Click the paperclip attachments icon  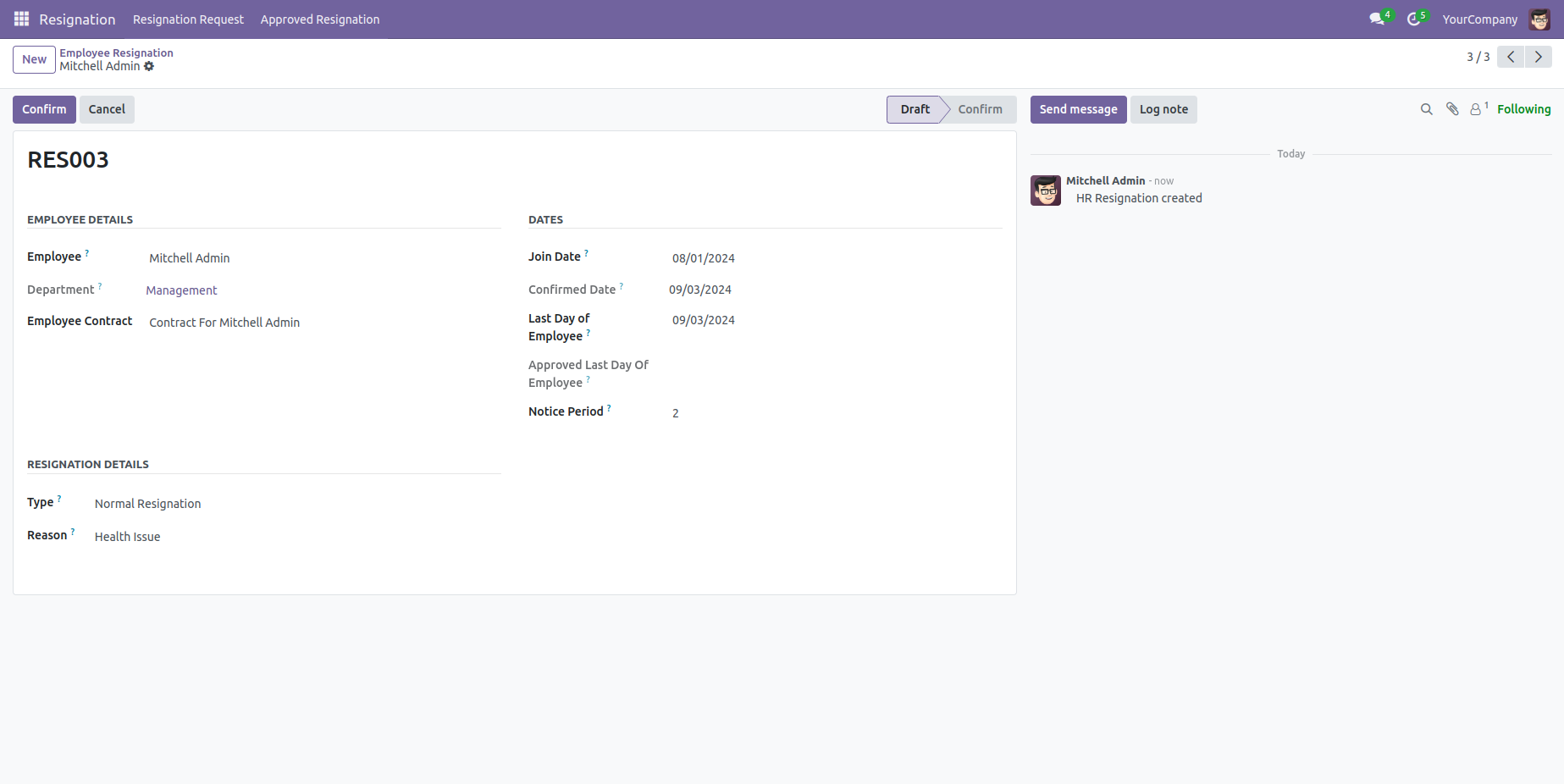[1452, 109]
